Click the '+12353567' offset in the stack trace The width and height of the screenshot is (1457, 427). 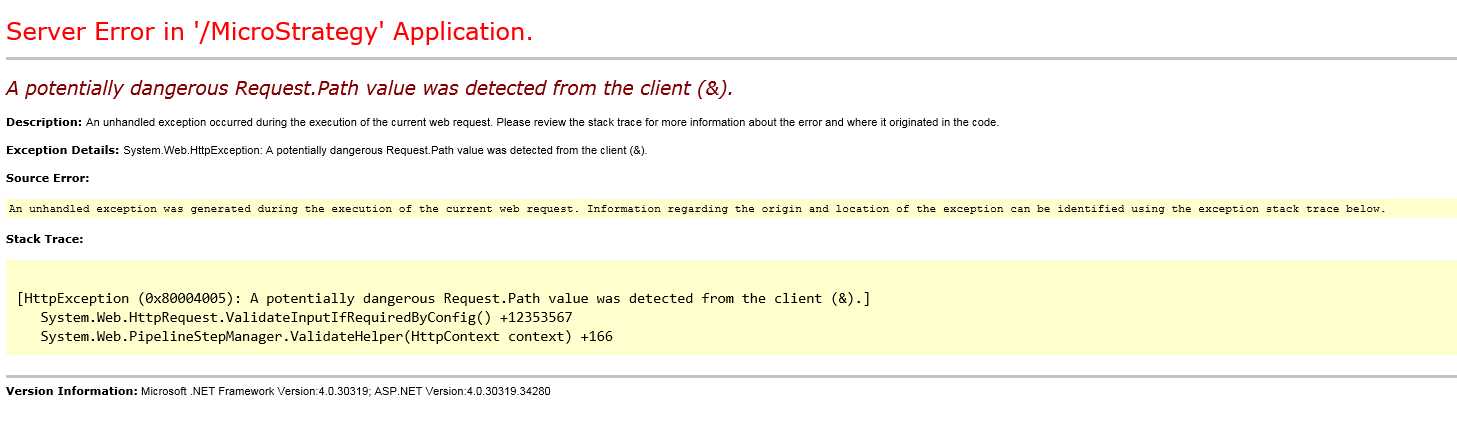coord(536,317)
